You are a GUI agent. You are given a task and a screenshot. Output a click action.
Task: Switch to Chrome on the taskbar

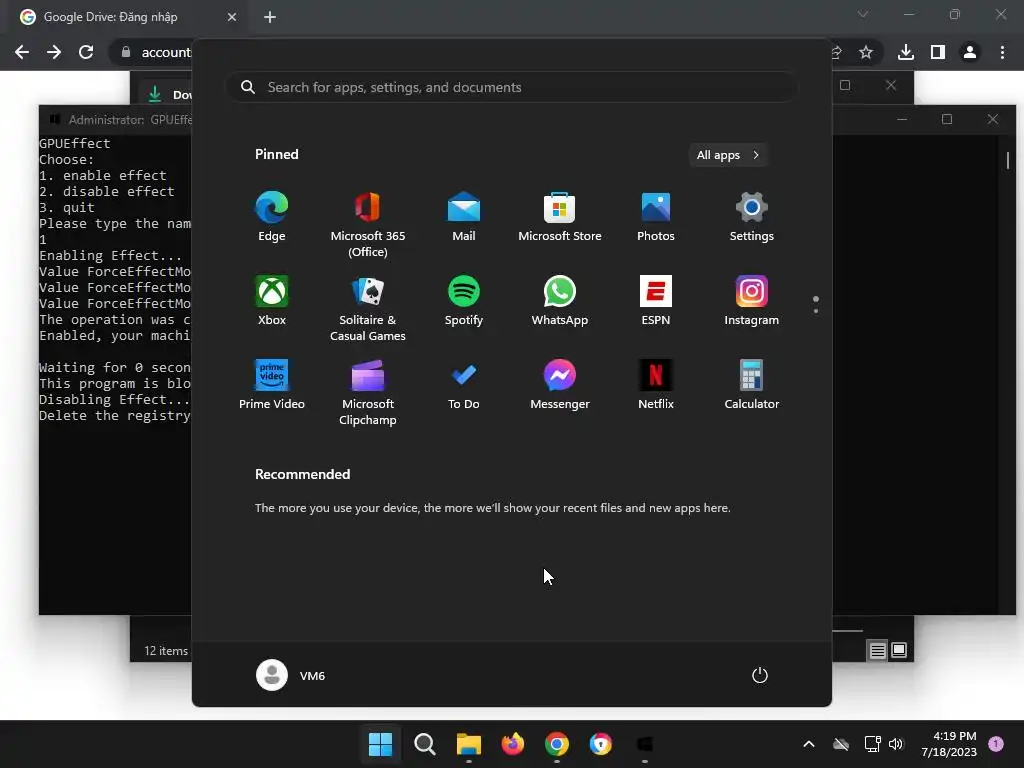[x=556, y=744]
